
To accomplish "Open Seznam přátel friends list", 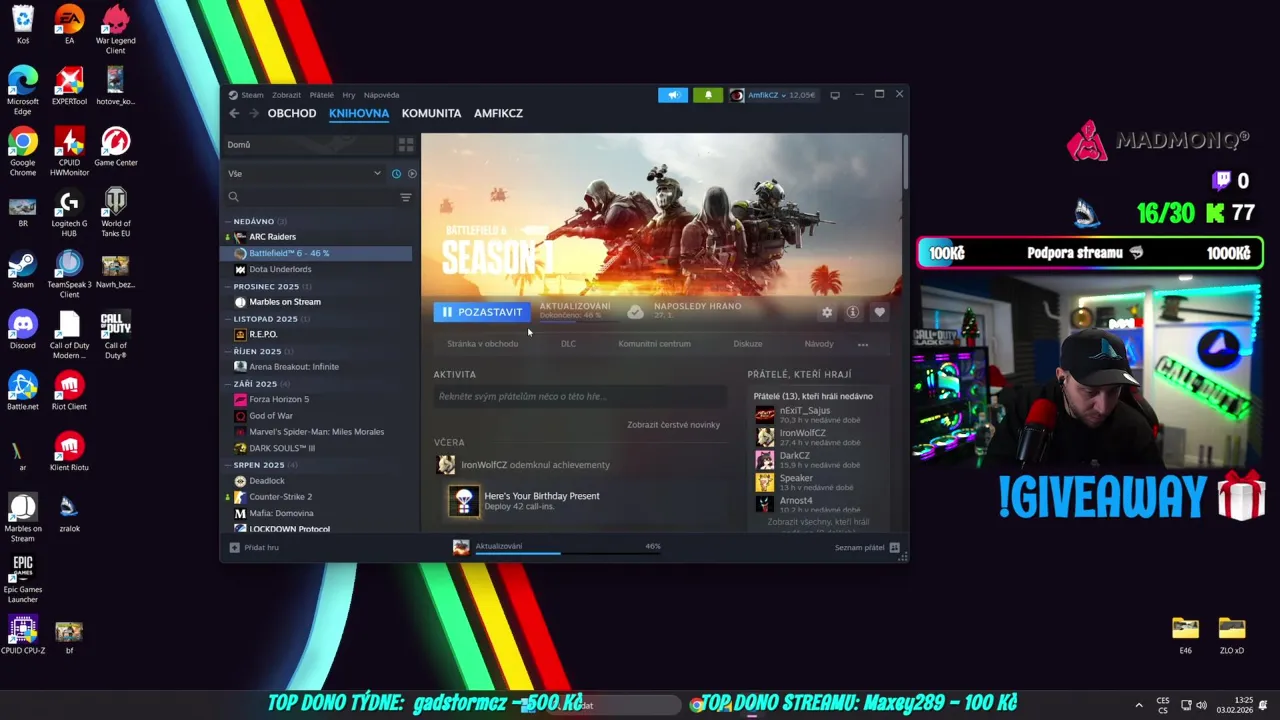I will click(x=867, y=547).
